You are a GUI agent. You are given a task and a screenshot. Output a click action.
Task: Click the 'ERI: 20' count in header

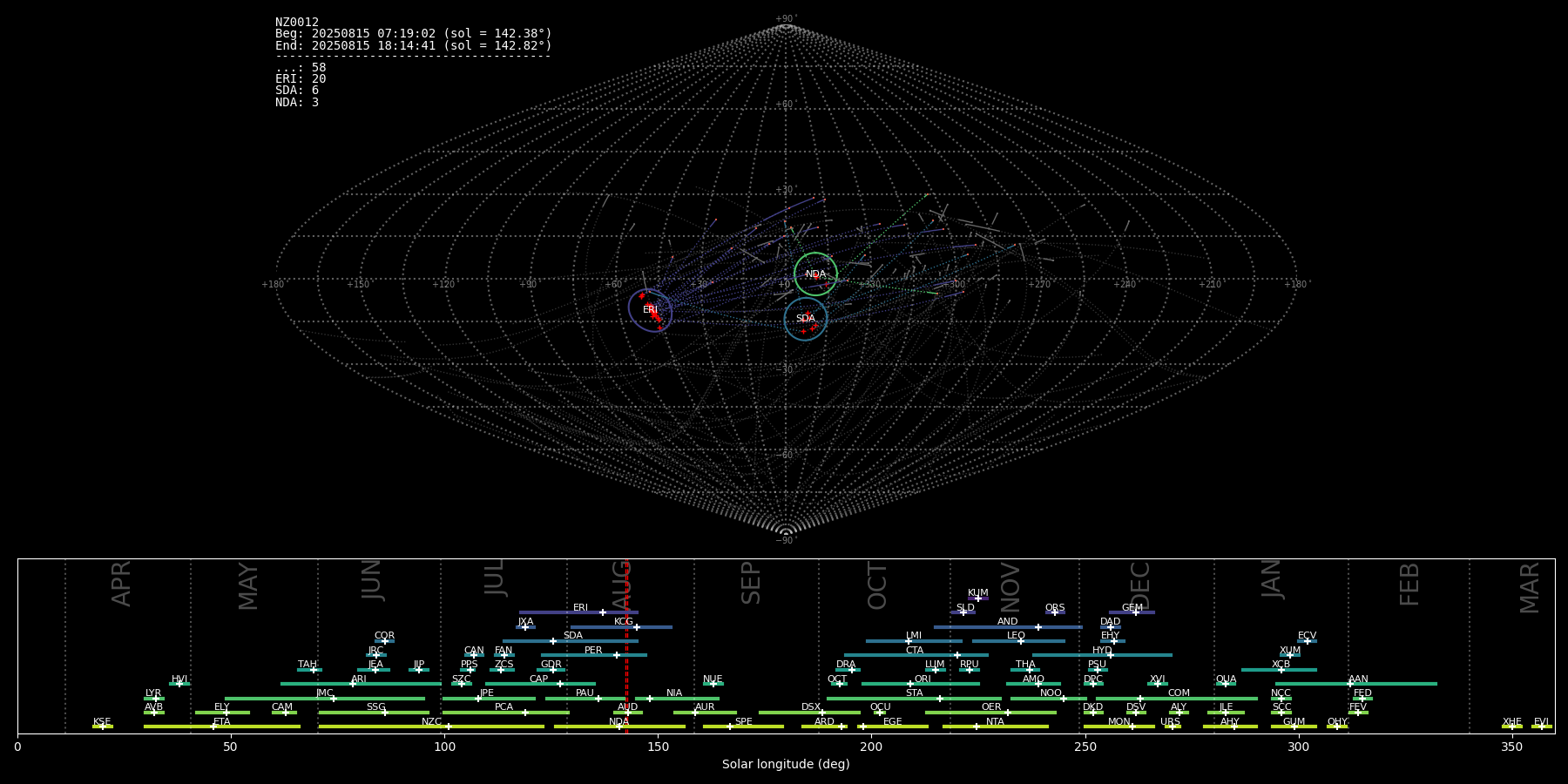pos(301,79)
